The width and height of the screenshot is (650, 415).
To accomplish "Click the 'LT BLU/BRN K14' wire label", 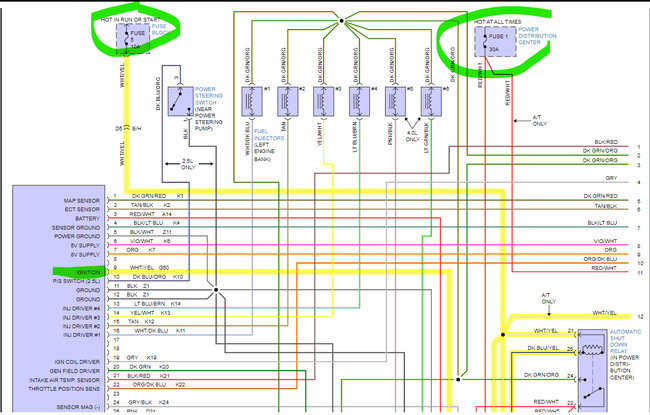I will tap(157, 304).
